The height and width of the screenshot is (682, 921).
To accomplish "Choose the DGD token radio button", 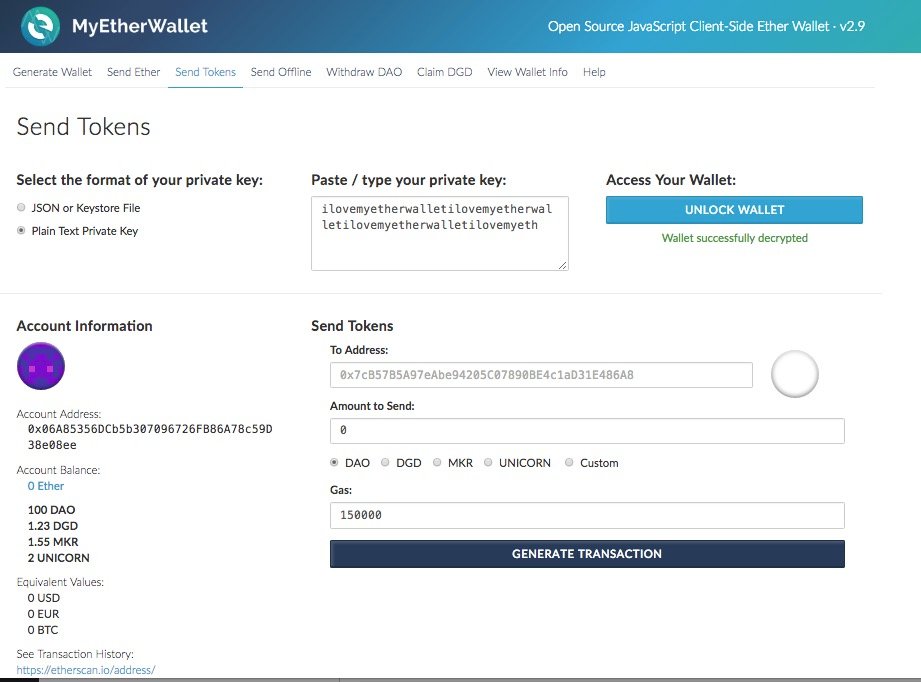I will [x=385, y=462].
